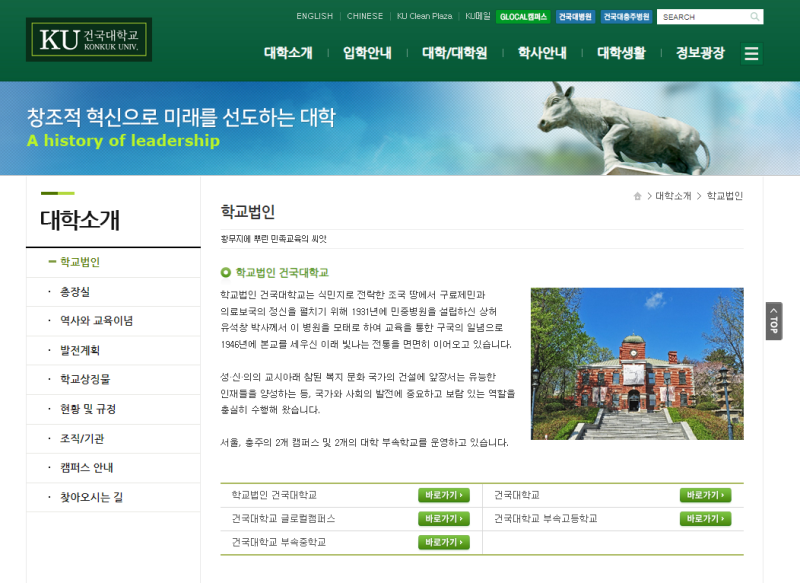Click the KU Konkuk University logo
The width and height of the screenshot is (800, 583).
pos(89,40)
